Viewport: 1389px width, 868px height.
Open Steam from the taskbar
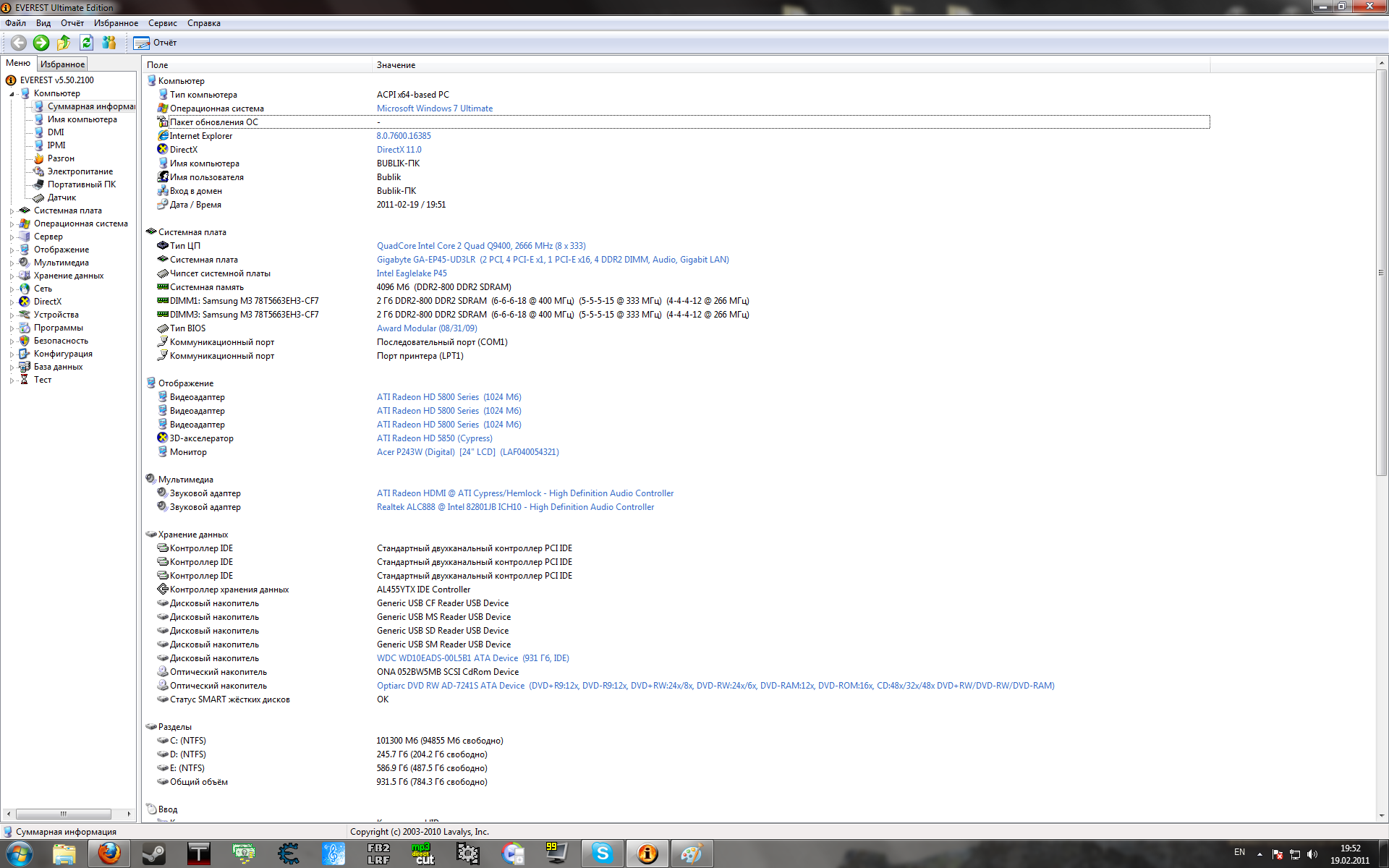pyautogui.click(x=153, y=854)
